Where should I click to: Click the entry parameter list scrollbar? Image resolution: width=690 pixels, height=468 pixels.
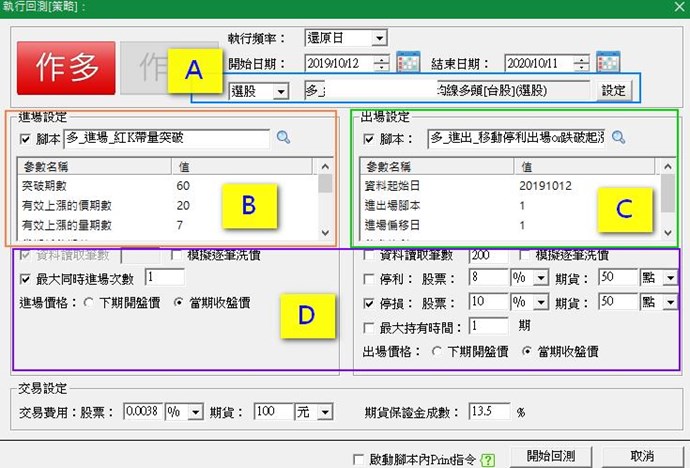tap(324, 210)
